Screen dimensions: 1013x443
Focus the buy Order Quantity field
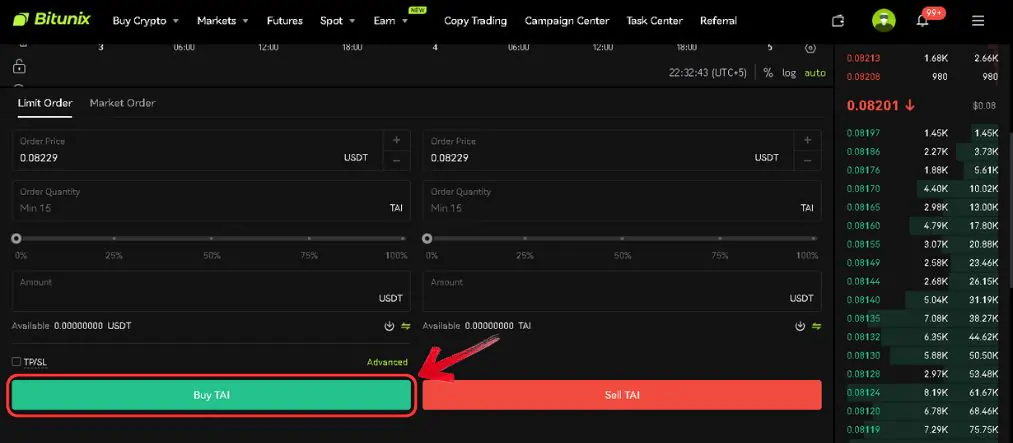click(x=211, y=201)
